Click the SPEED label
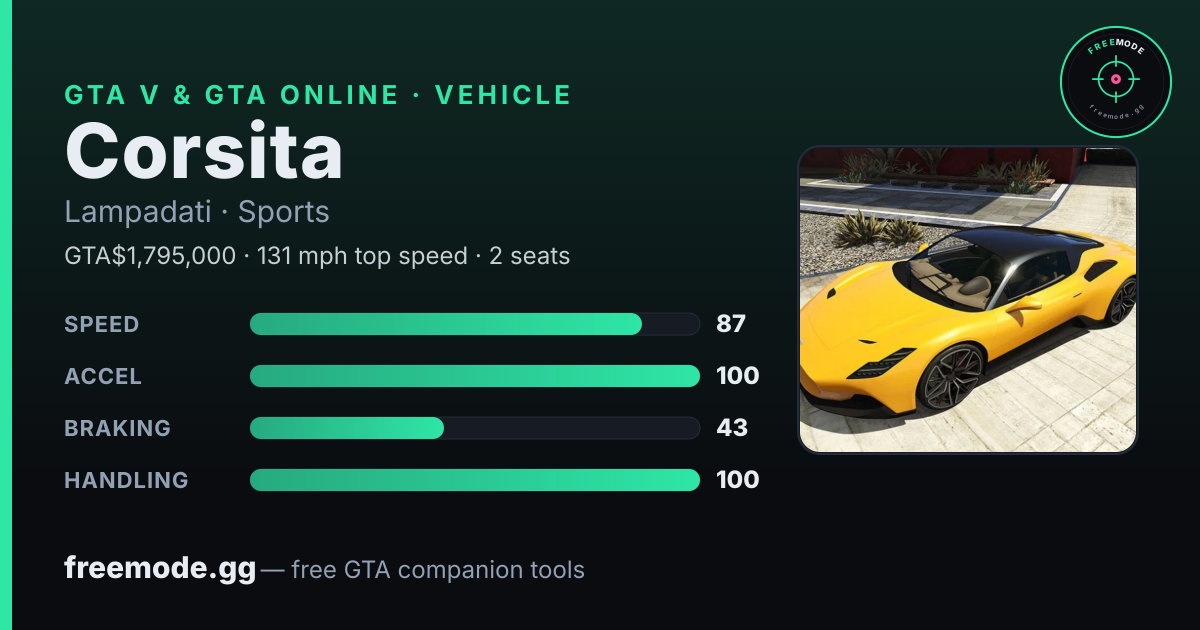 [102, 324]
